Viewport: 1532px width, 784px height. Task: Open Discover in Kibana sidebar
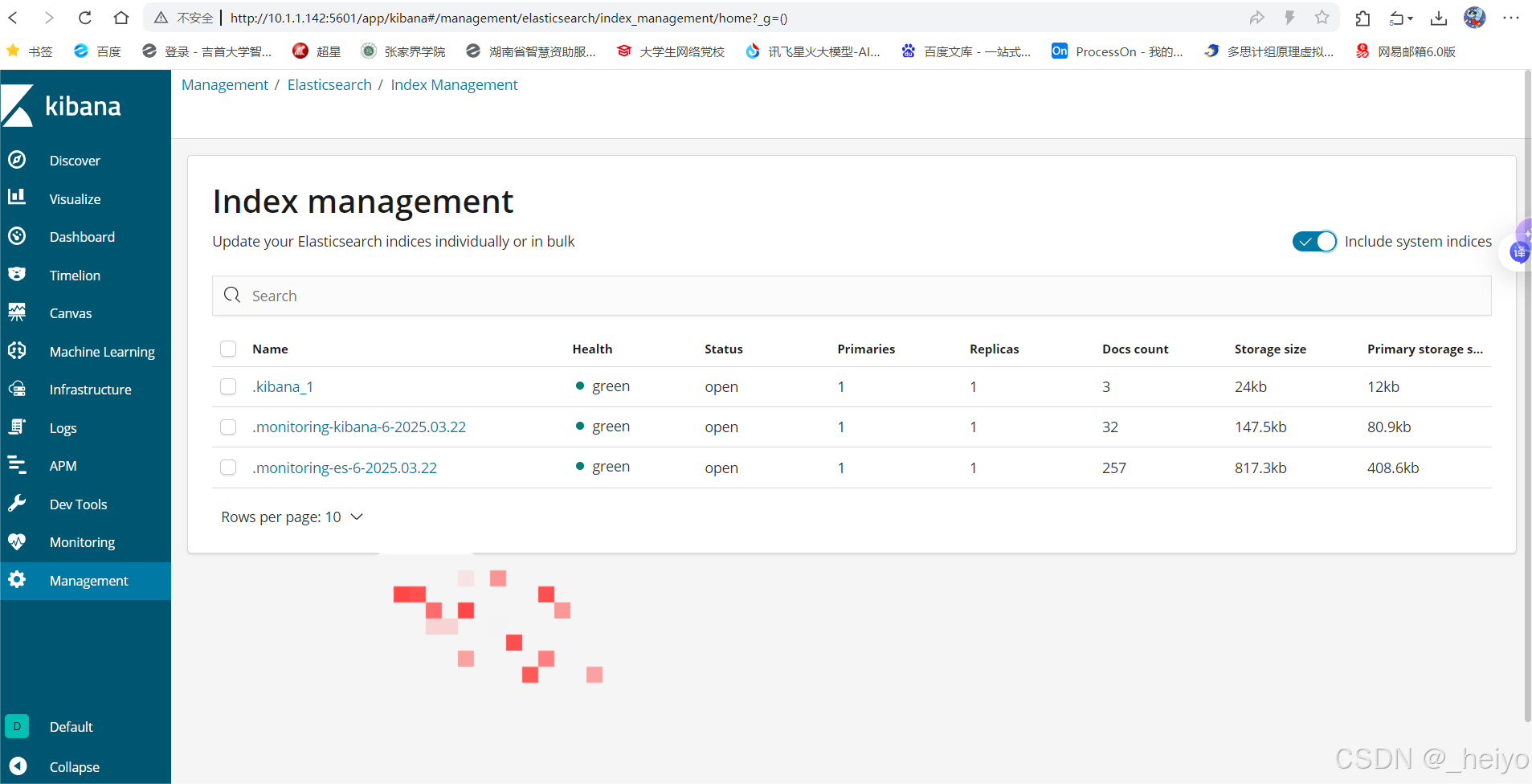coord(75,161)
